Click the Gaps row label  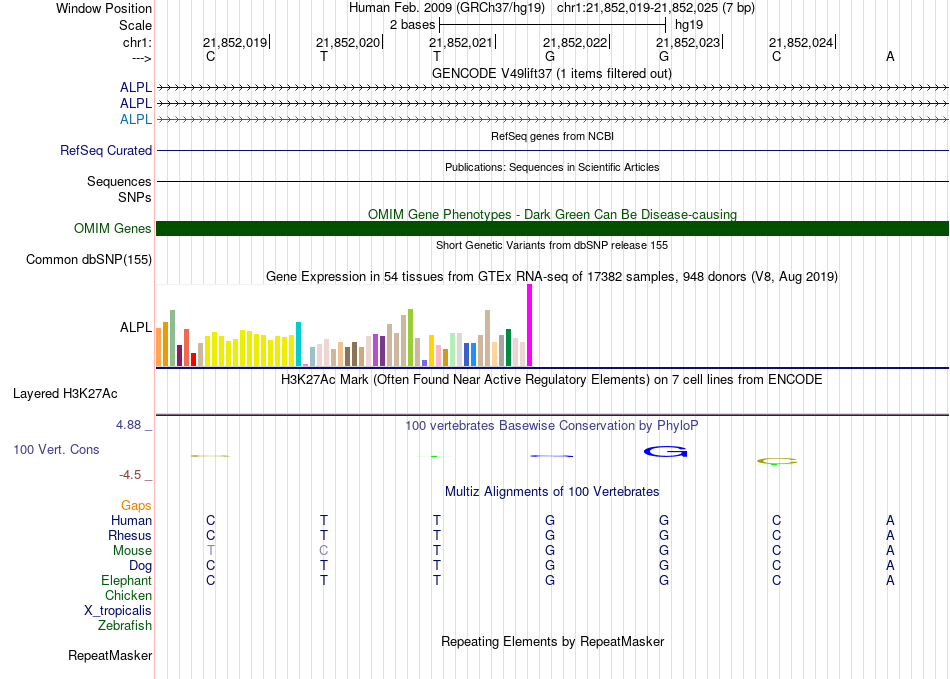pyautogui.click(x=136, y=505)
